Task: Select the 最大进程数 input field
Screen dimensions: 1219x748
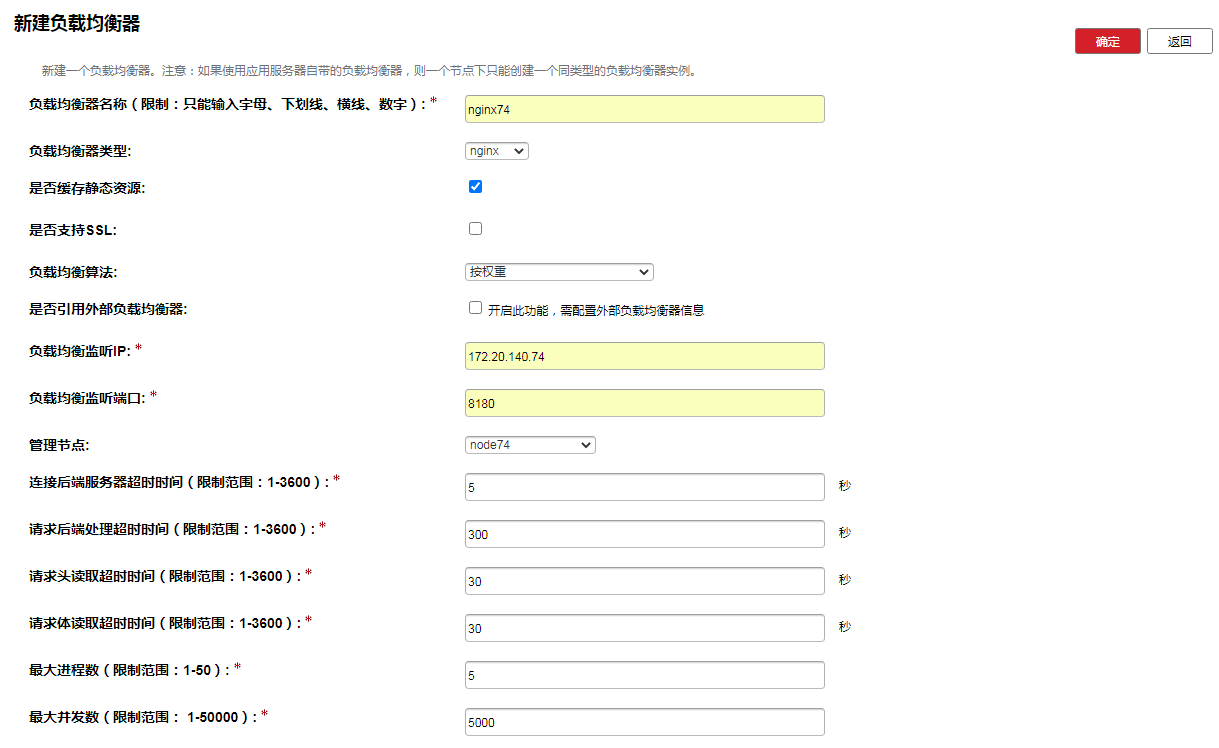Action: (x=644, y=675)
